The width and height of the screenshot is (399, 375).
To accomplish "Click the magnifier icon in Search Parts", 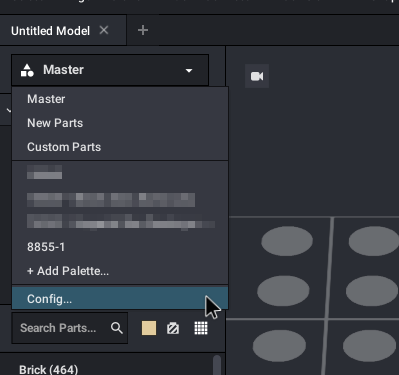I will point(117,328).
